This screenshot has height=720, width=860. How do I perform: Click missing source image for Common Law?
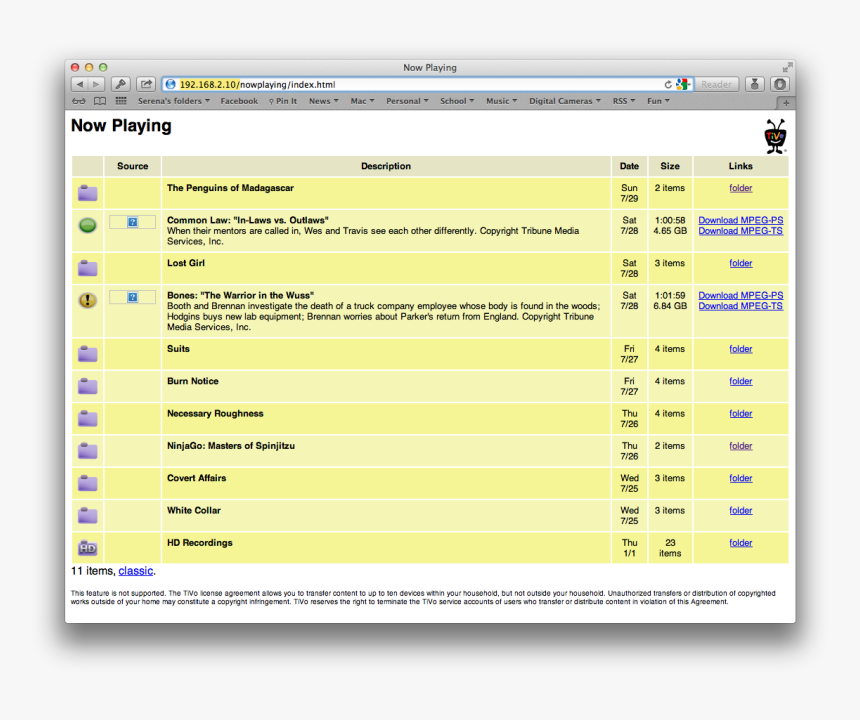pyautogui.click(x=132, y=222)
